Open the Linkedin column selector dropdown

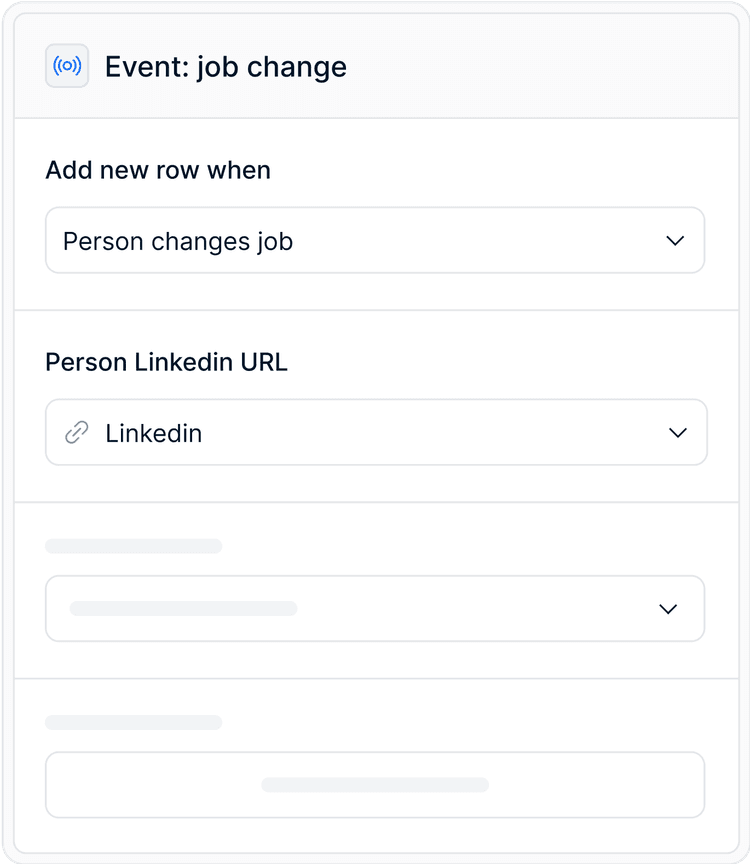point(376,433)
